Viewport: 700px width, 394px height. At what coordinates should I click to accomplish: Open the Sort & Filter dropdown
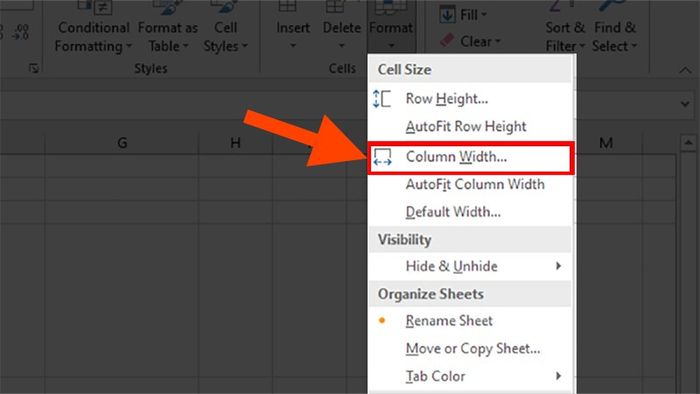pyautogui.click(x=565, y=36)
